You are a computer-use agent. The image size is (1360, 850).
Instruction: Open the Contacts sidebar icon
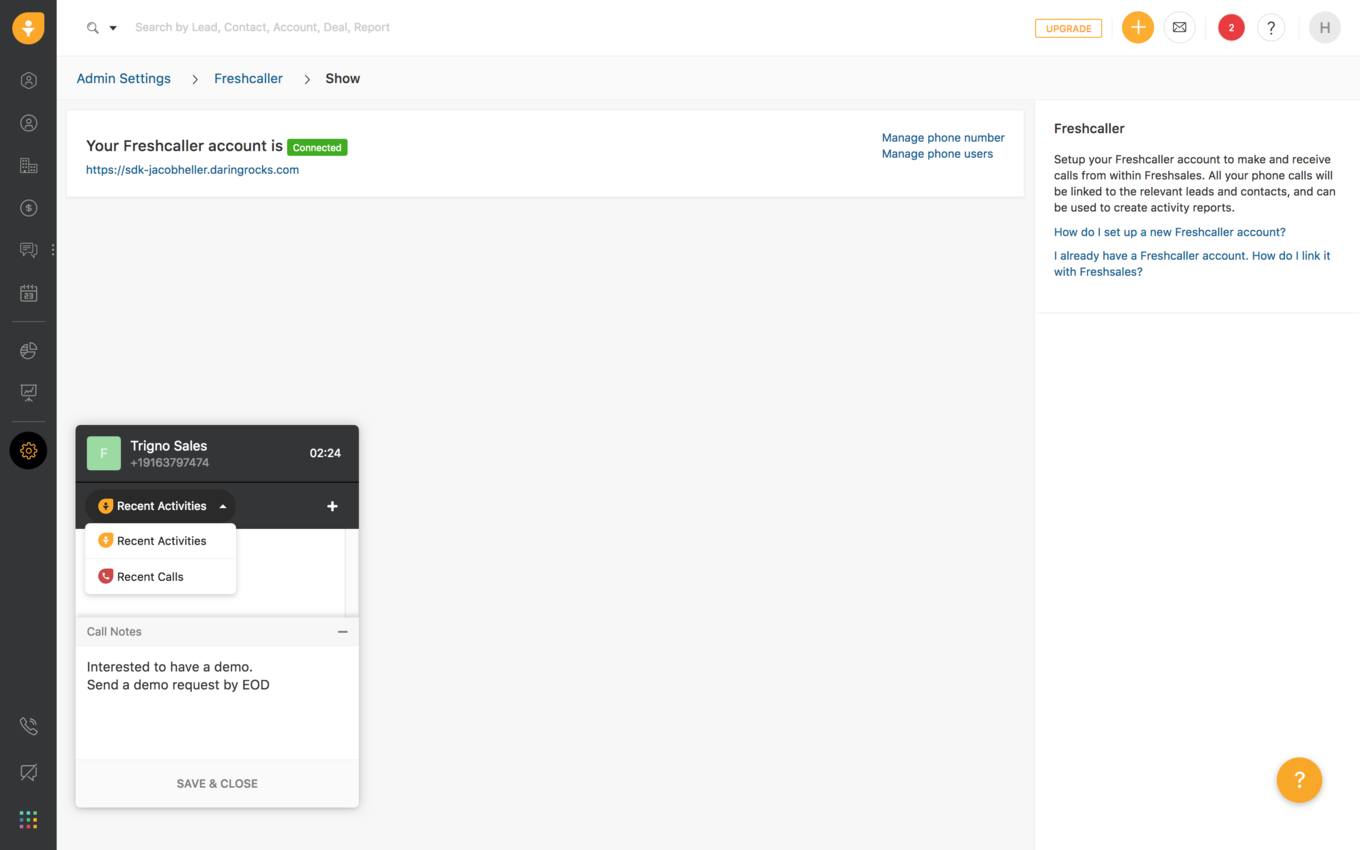(28, 123)
